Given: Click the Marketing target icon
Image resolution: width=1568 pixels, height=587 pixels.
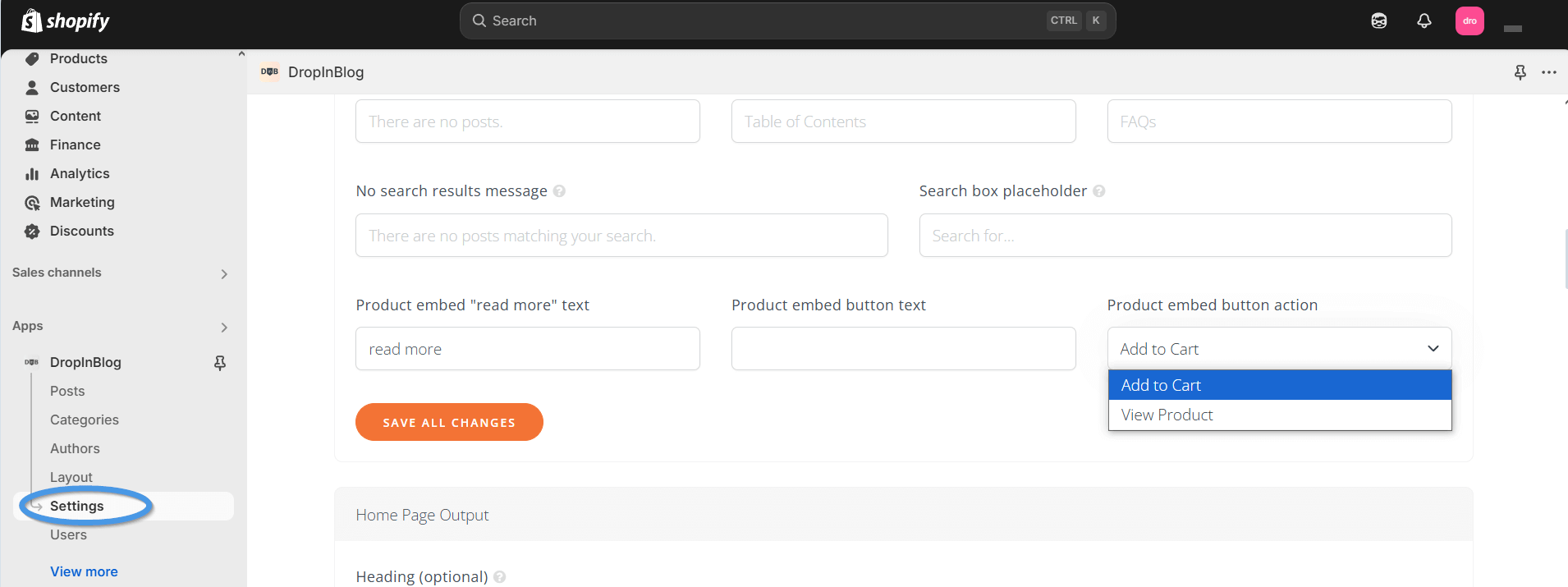Looking at the screenshot, I should [x=32, y=202].
